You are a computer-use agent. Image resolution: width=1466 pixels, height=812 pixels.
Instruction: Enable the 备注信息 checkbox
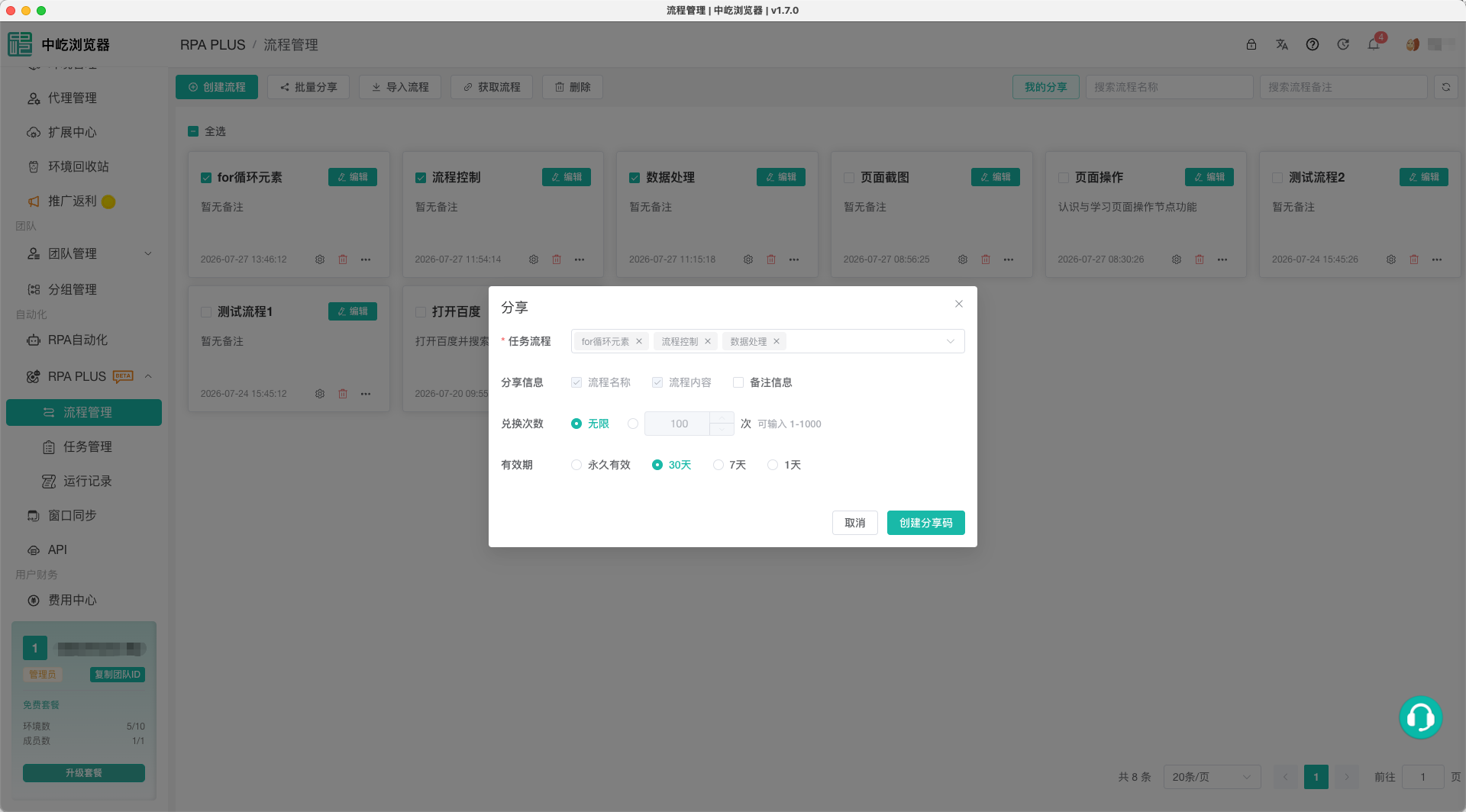[x=738, y=382]
